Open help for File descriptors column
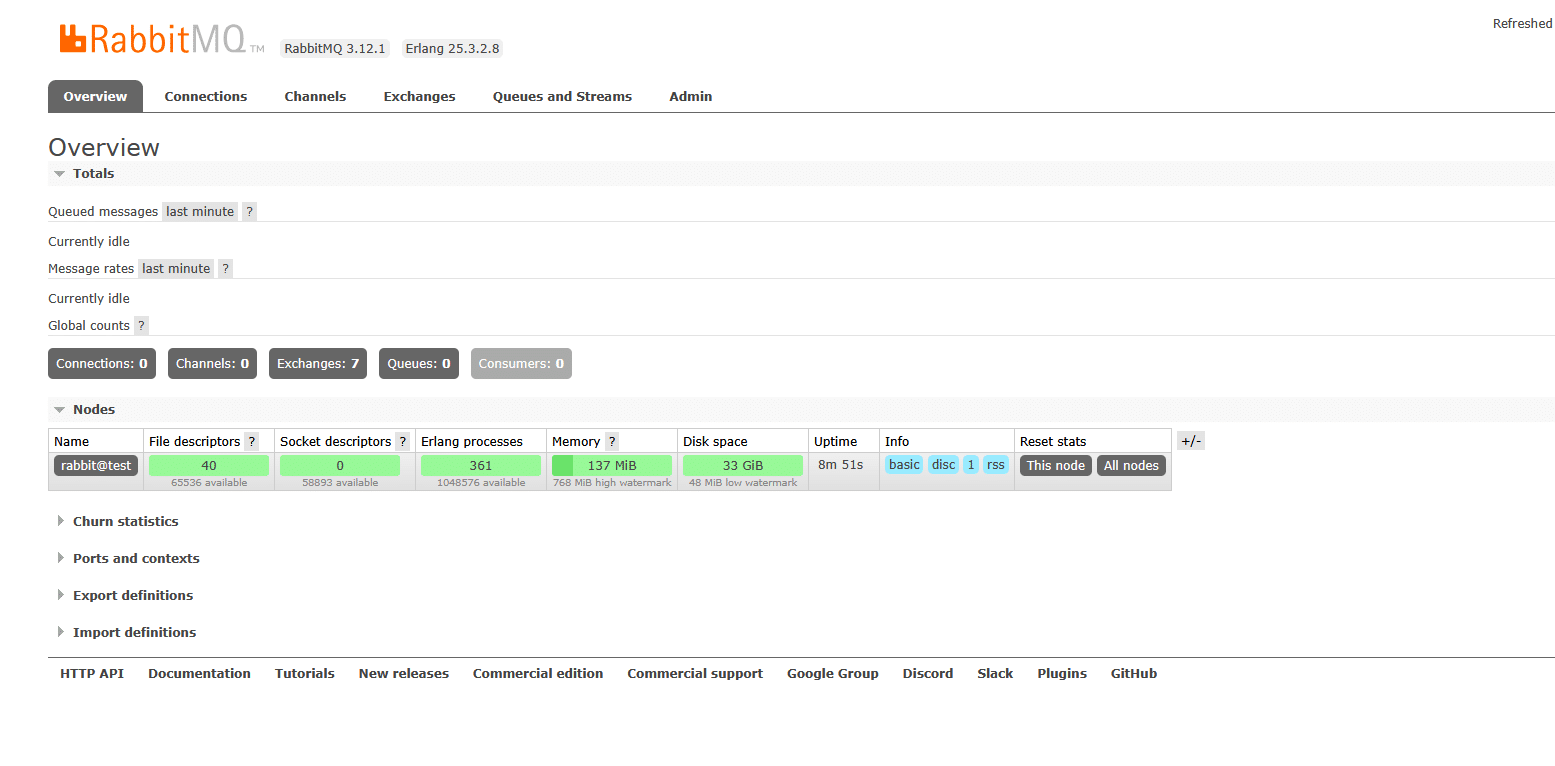Viewport: 1555px width, 766px height. click(251, 441)
